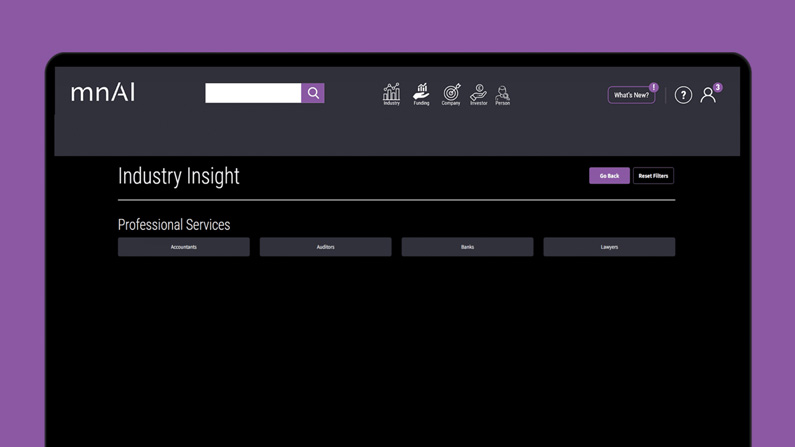Focus the white search input field
This screenshot has width=795, height=447.
click(x=253, y=93)
